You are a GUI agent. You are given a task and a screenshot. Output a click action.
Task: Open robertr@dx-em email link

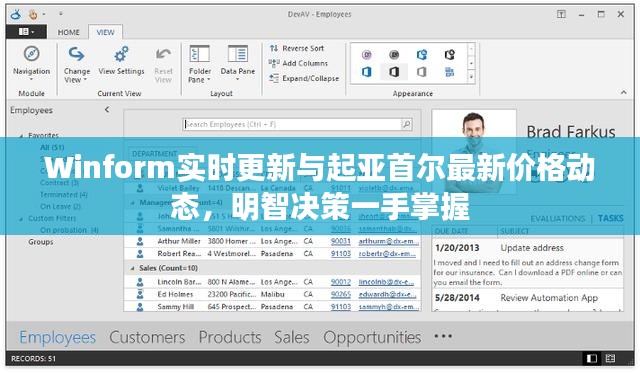387,253
